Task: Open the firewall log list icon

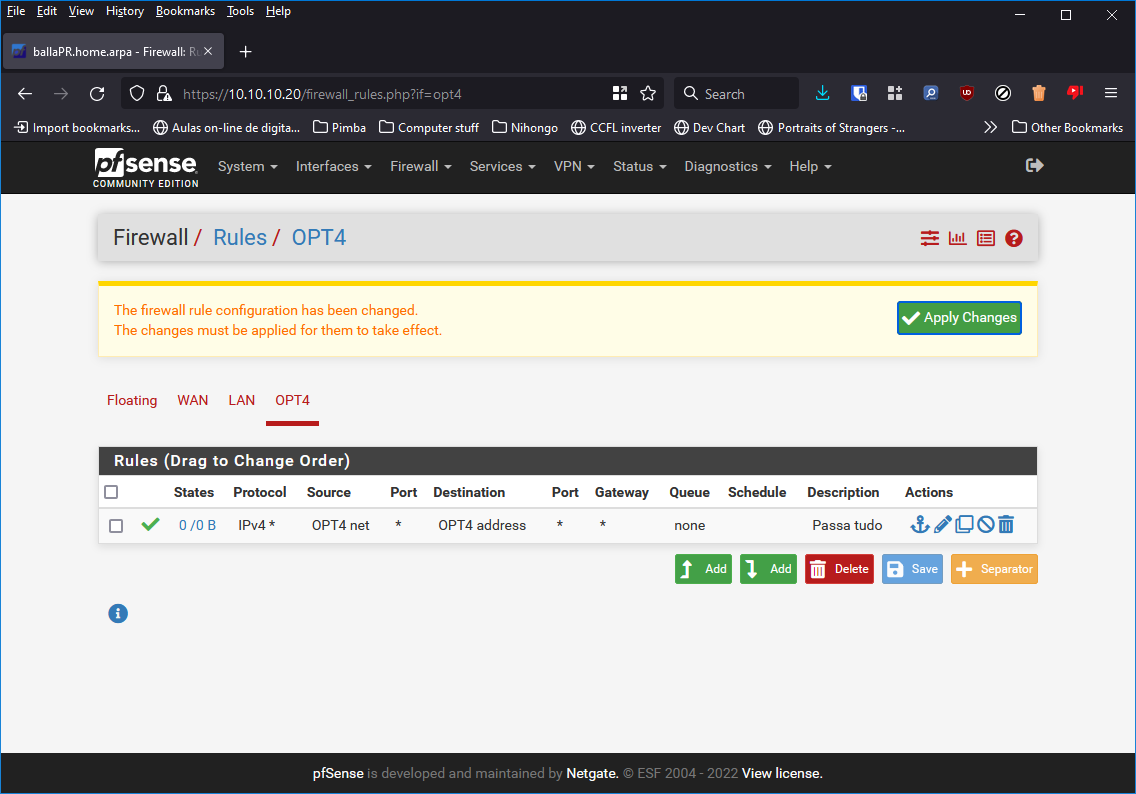Action: [986, 238]
